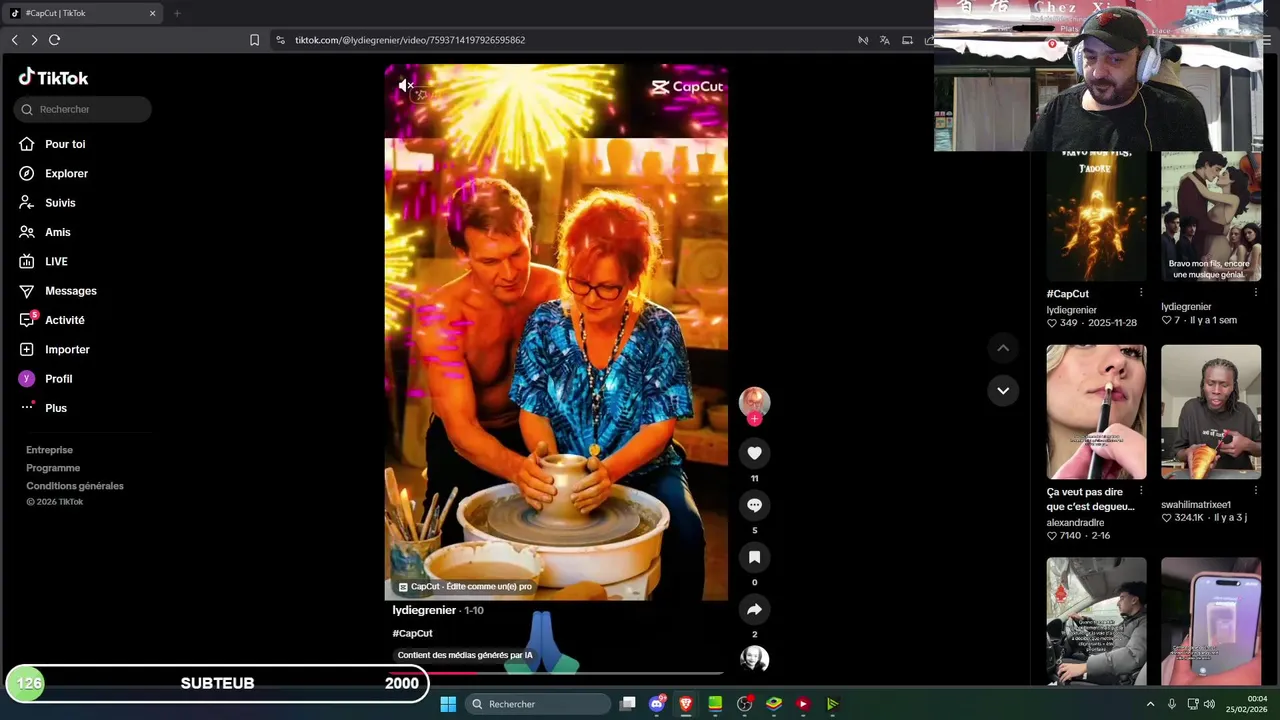Go back in the browser
Viewport: 1280px width, 720px height.
click(x=14, y=40)
